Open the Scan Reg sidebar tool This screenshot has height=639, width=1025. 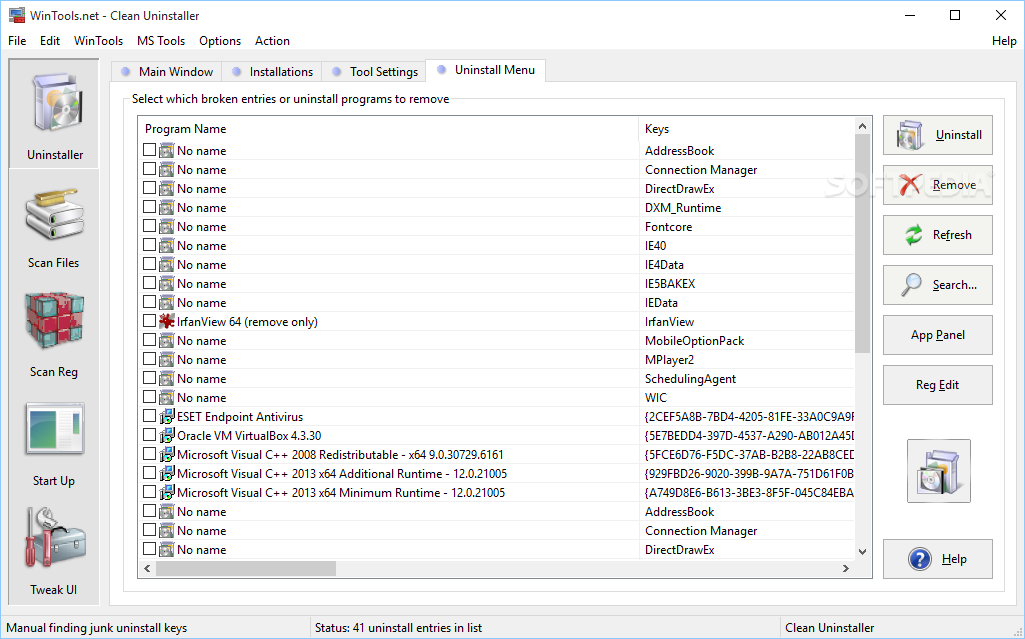click(x=54, y=334)
